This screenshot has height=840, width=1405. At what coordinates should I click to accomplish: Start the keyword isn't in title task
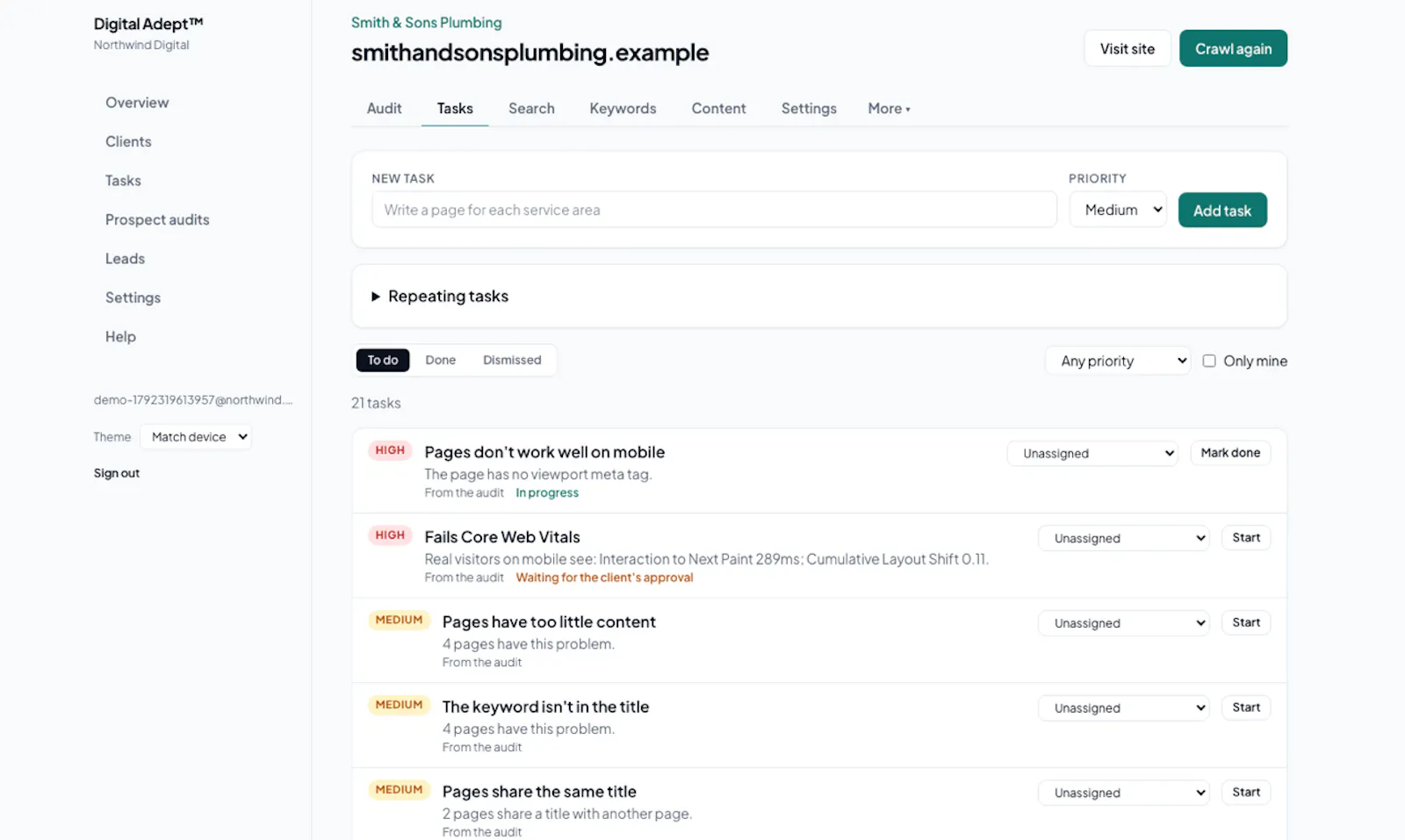[x=1246, y=707]
